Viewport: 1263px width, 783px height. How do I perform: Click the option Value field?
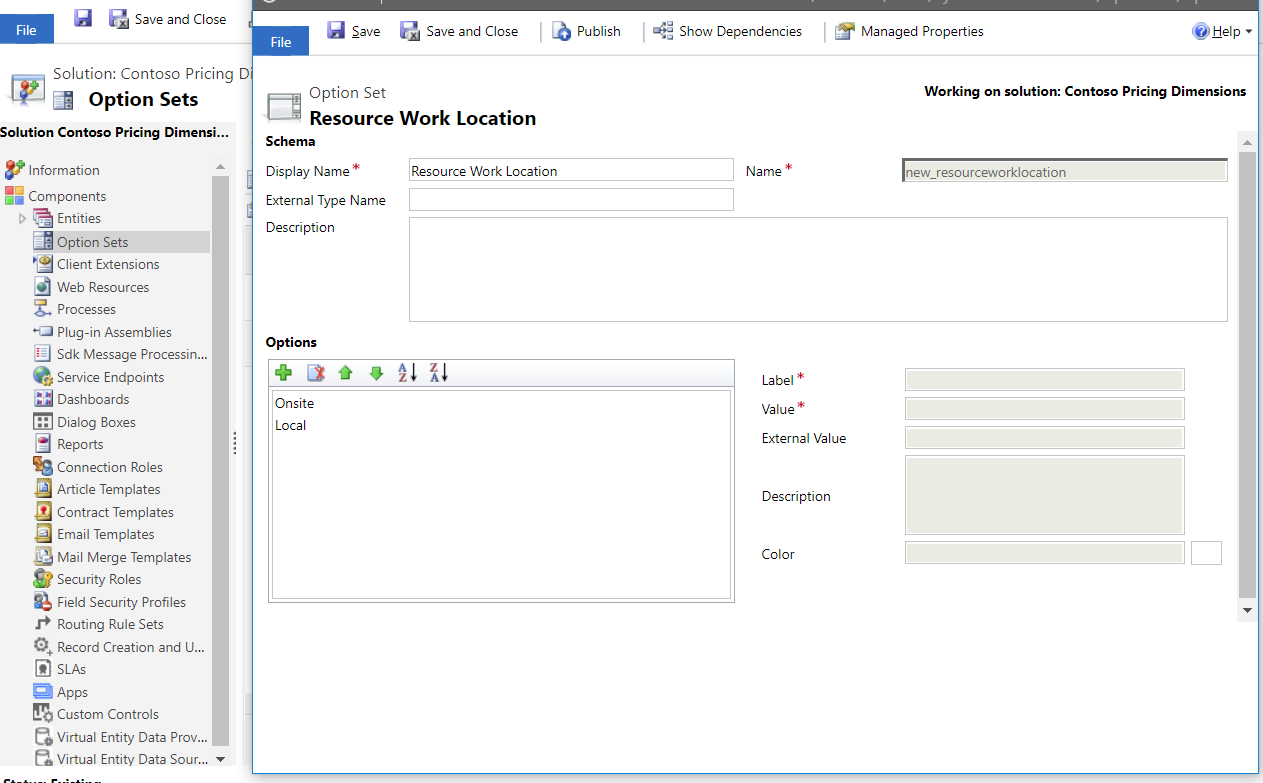1044,408
